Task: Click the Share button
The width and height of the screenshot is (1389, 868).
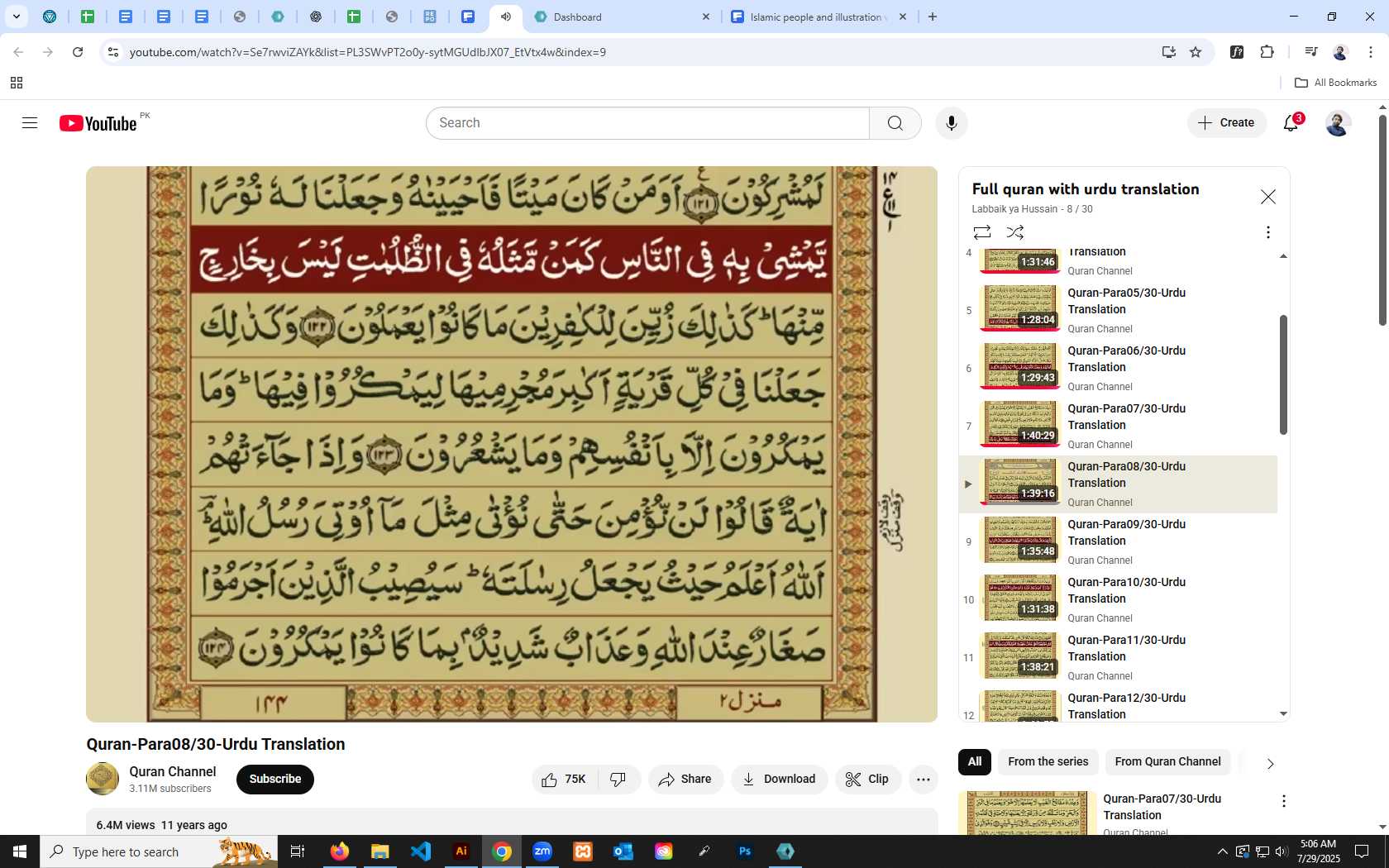Action: (685, 780)
